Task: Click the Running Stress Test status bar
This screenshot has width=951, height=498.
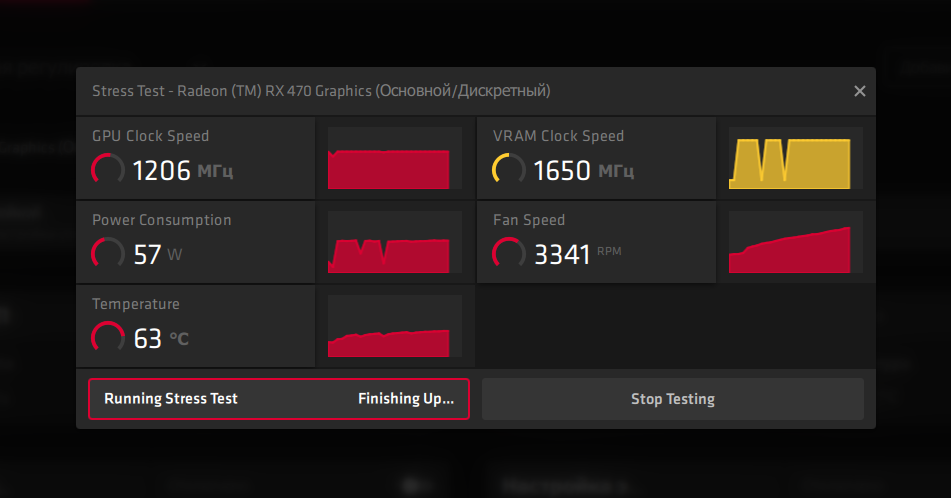Action: (278, 398)
